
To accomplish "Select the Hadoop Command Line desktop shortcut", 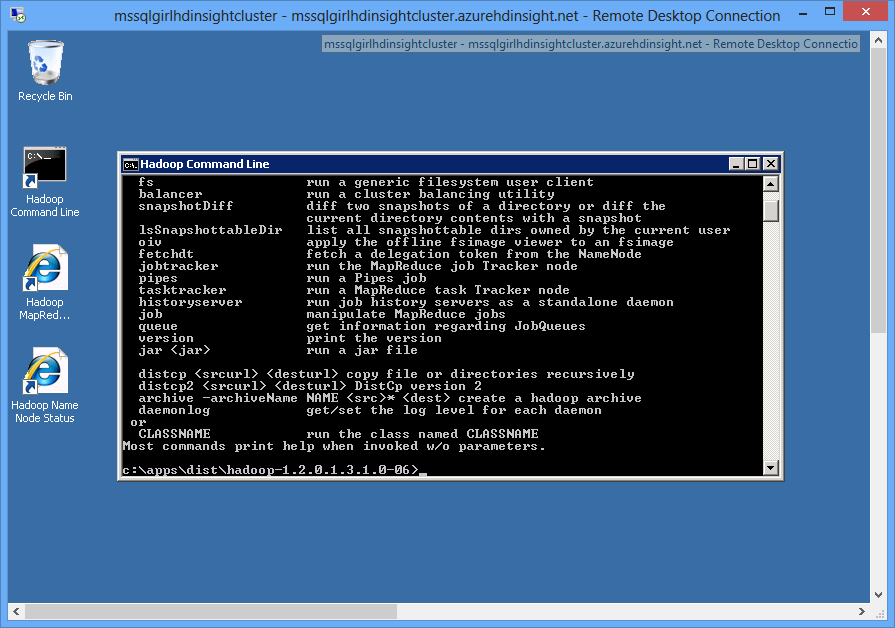I will pos(45,182).
